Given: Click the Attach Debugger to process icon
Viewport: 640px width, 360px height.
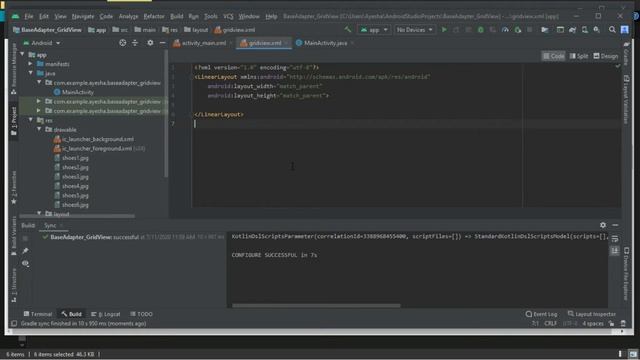Looking at the screenshot, I should (518, 30).
